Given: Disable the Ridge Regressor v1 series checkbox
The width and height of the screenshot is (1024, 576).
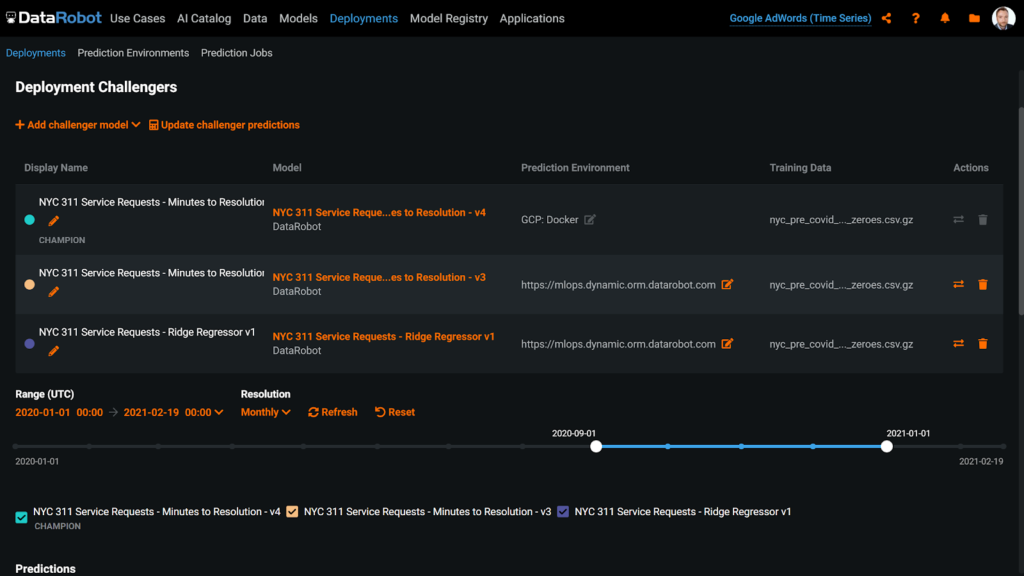Looking at the screenshot, I should 563,511.
